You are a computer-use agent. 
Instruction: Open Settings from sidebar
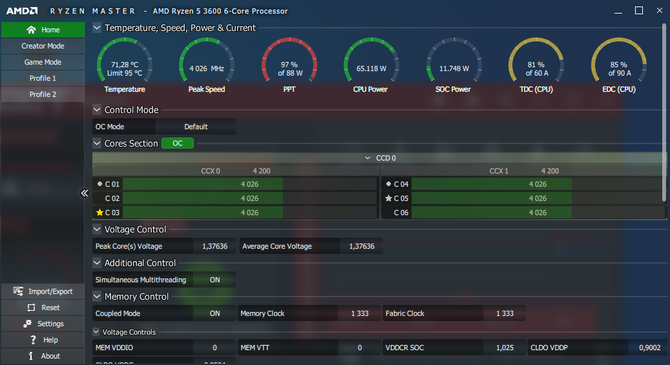43,324
